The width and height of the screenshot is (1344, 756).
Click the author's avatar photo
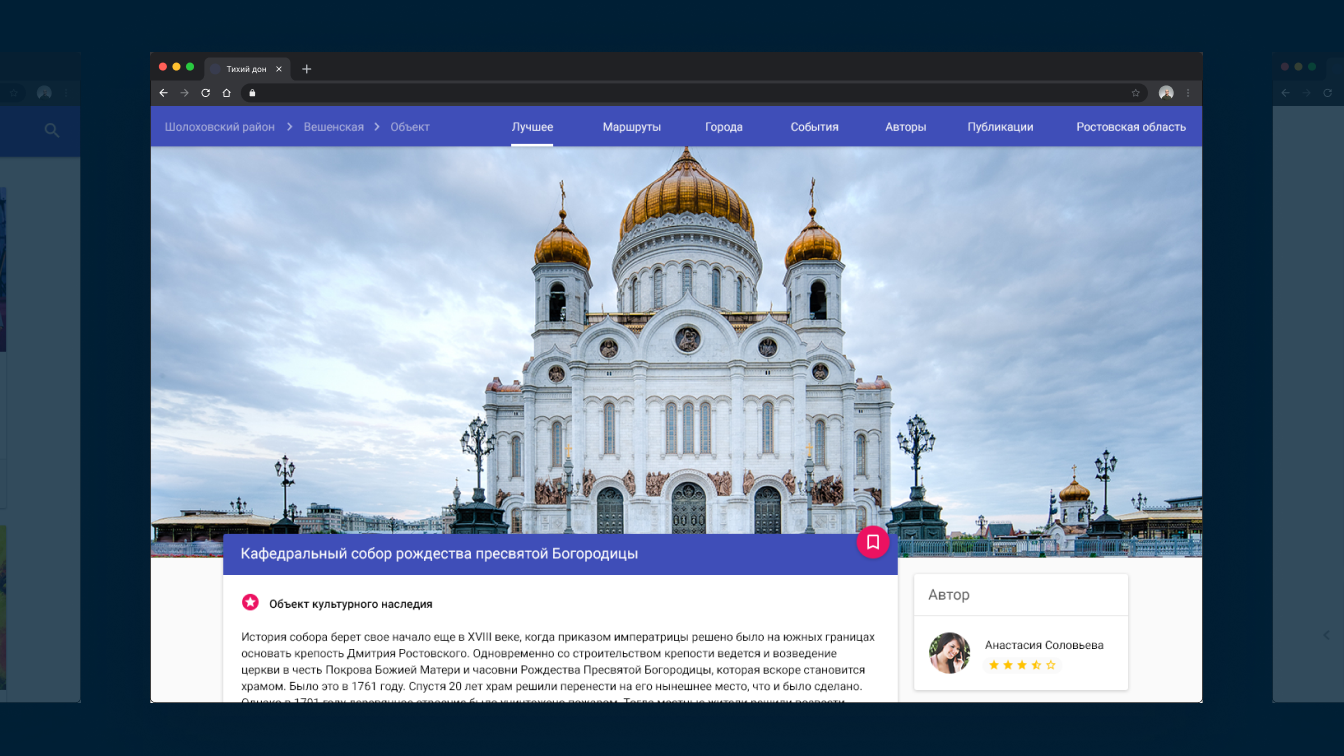click(x=949, y=653)
